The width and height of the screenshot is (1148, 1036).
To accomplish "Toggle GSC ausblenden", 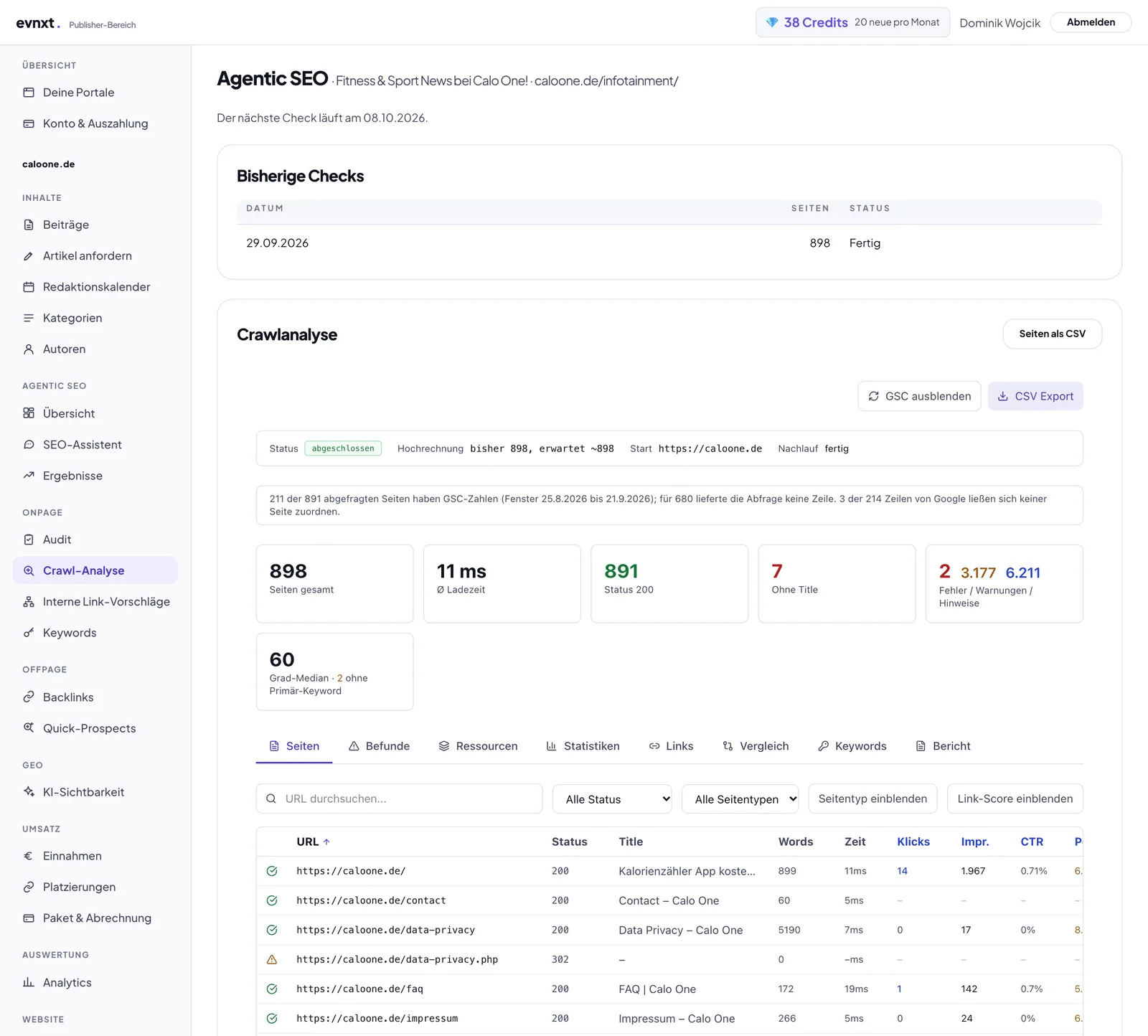I will point(919,396).
